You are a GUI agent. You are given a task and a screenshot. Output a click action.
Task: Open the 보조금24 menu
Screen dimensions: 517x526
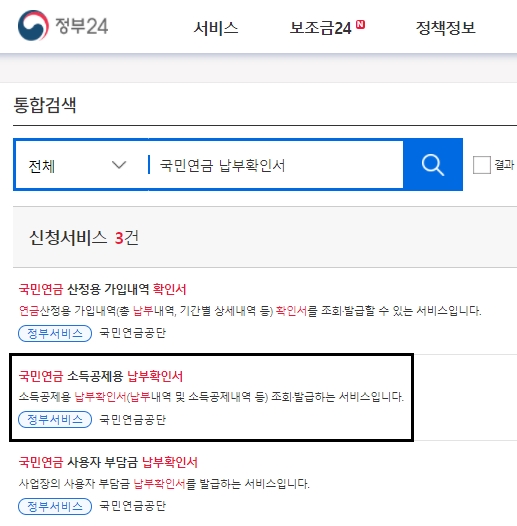coord(320,28)
